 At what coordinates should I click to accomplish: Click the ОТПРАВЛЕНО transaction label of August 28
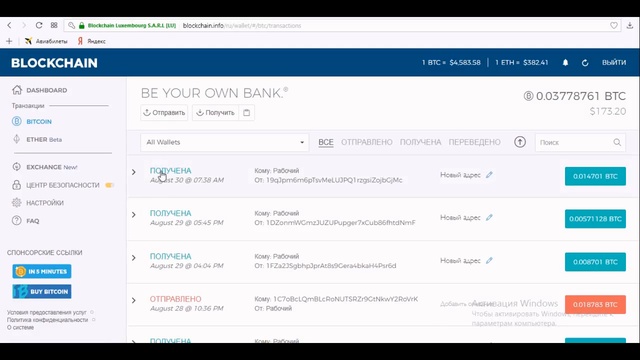click(175, 299)
